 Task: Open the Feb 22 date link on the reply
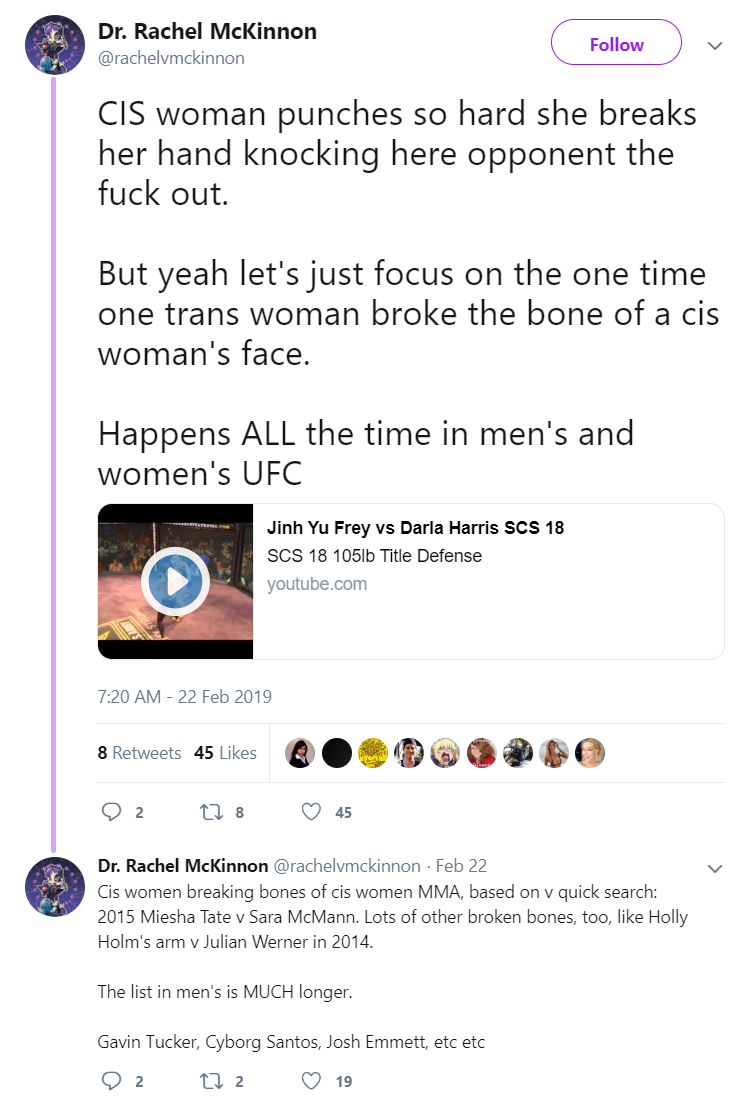pyautogui.click(x=461, y=866)
